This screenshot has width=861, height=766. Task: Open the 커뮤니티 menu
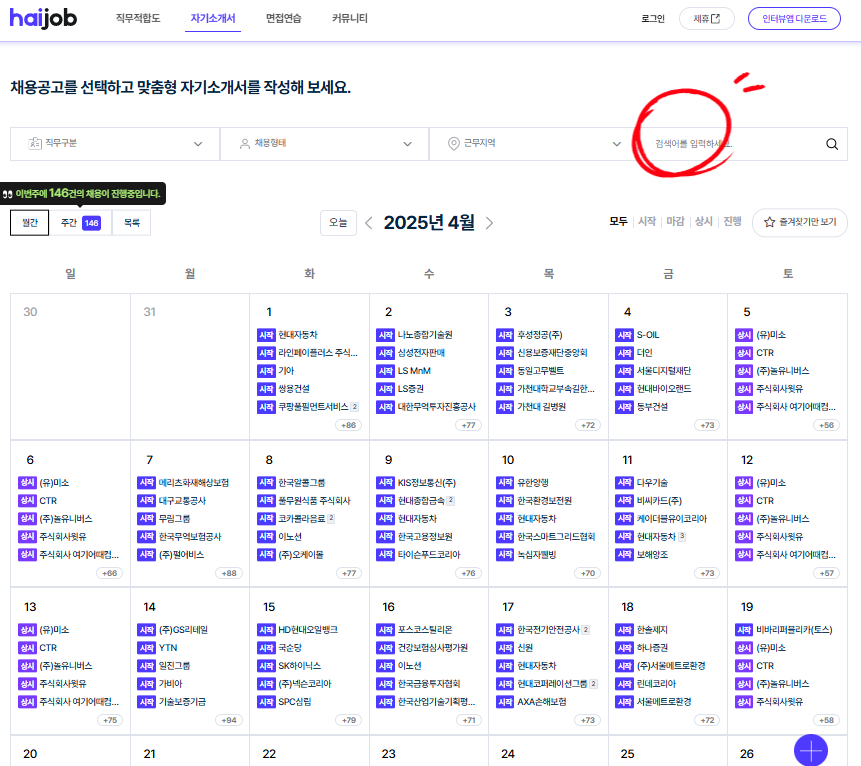[x=350, y=19]
